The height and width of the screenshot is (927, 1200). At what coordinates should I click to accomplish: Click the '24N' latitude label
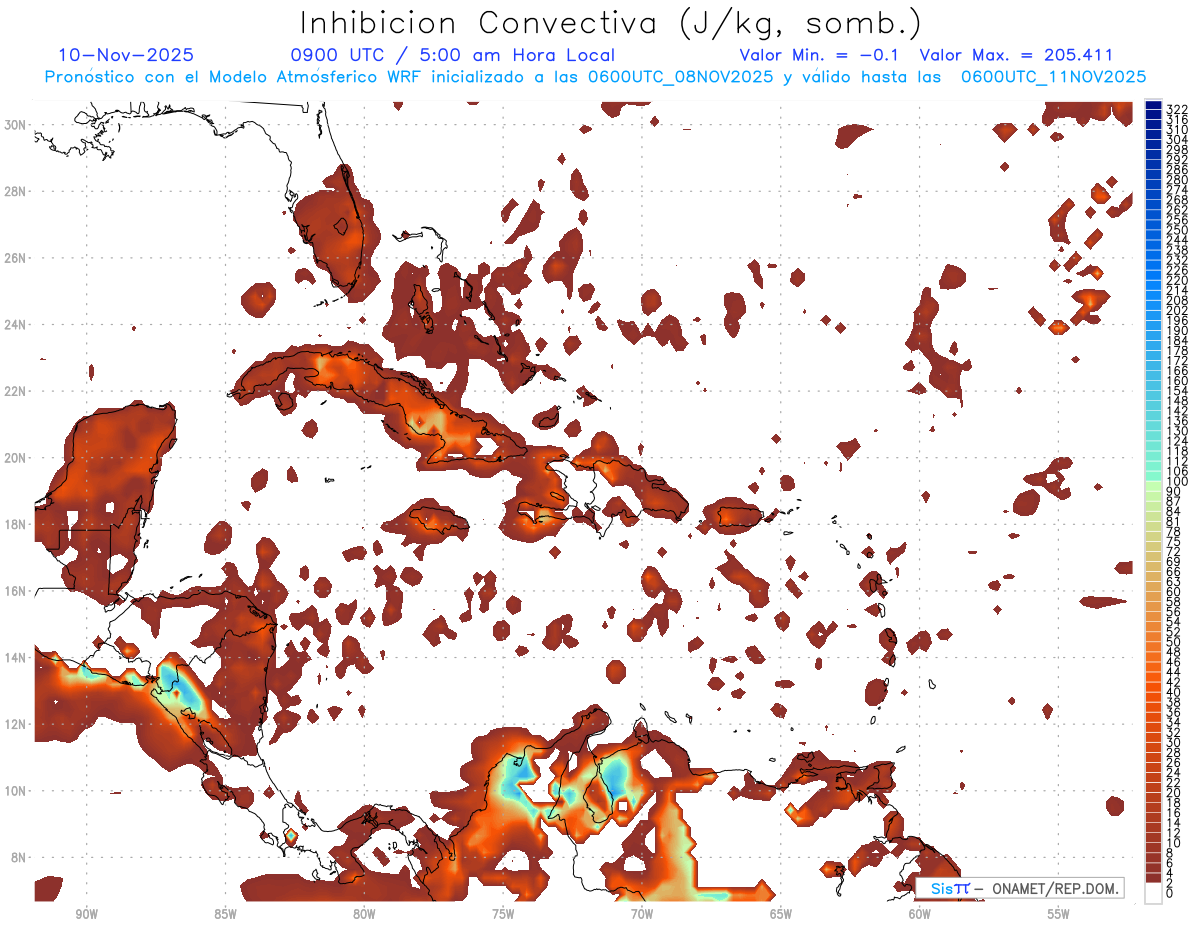[16, 324]
